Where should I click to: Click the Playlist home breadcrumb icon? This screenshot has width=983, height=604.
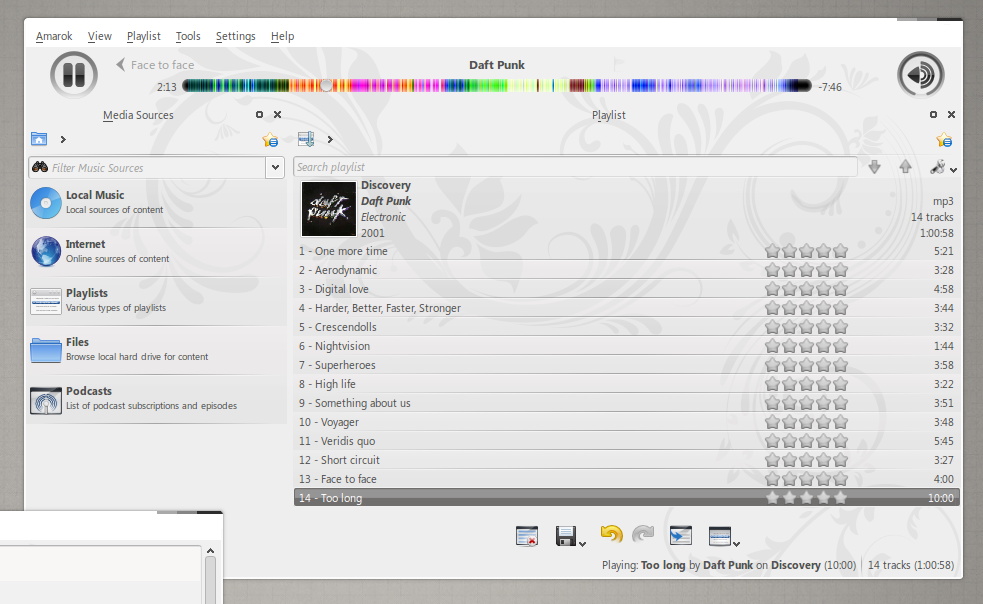coord(306,139)
